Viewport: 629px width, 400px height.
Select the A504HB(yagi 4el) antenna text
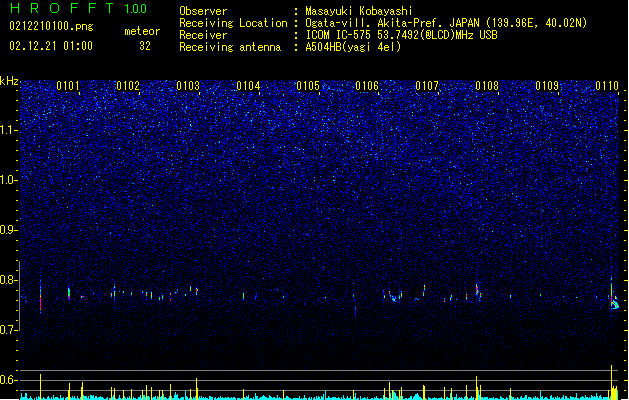(x=353, y=47)
